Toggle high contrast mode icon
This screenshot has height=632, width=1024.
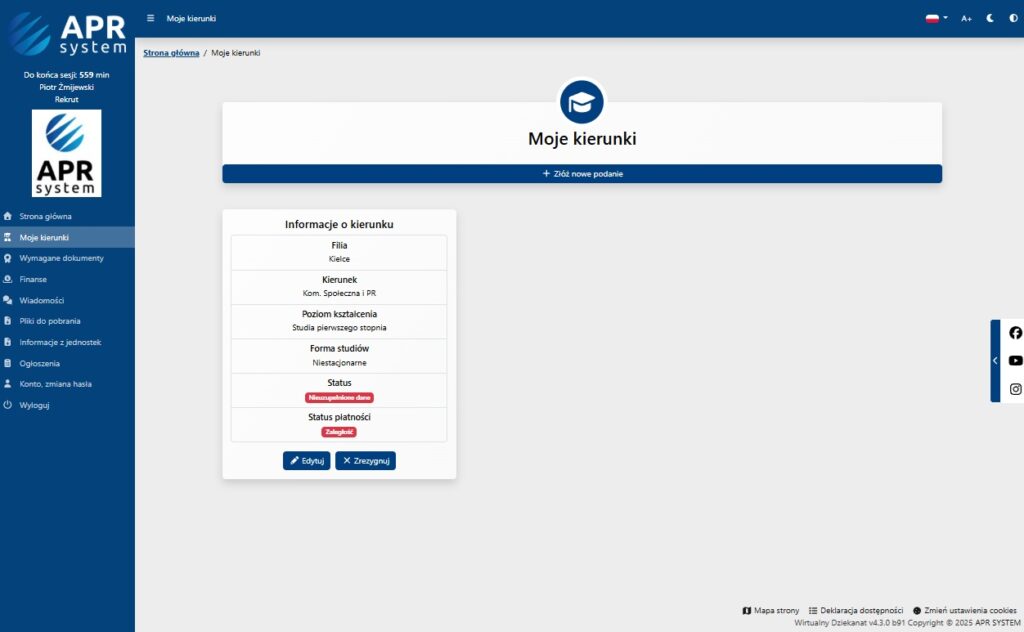(x=1013, y=18)
